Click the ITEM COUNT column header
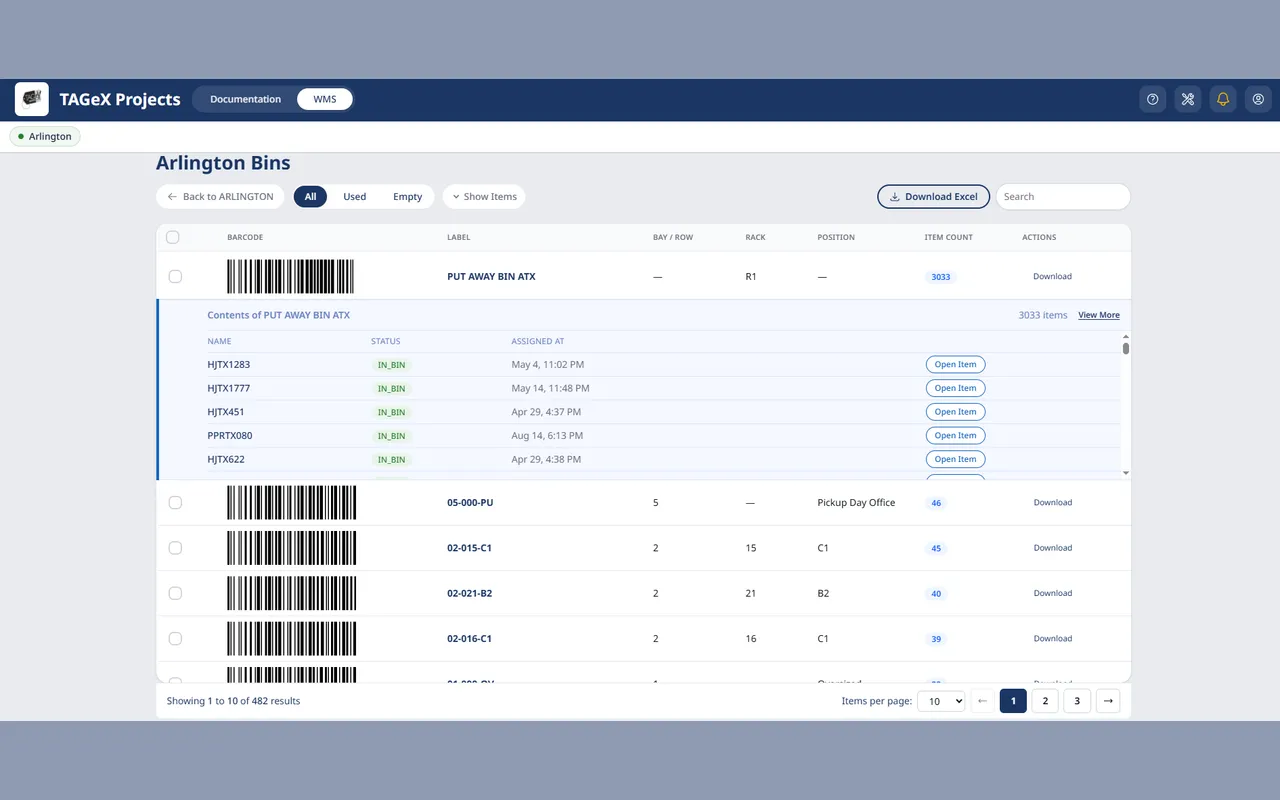1280x800 pixels. point(948,237)
